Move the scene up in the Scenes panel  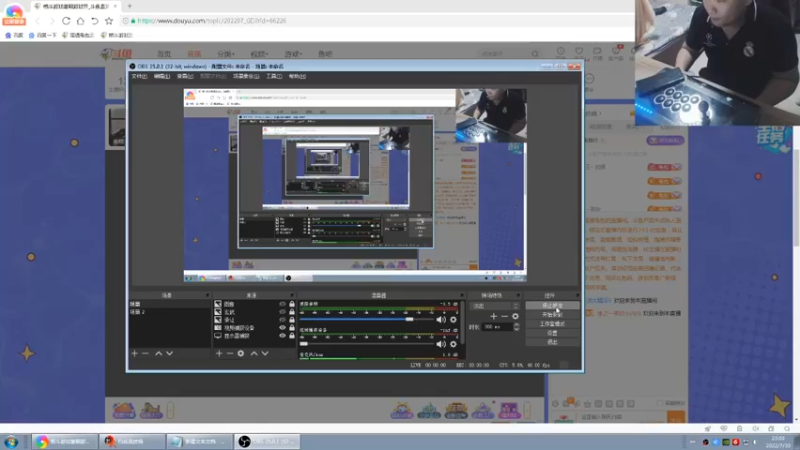pyautogui.click(x=159, y=353)
